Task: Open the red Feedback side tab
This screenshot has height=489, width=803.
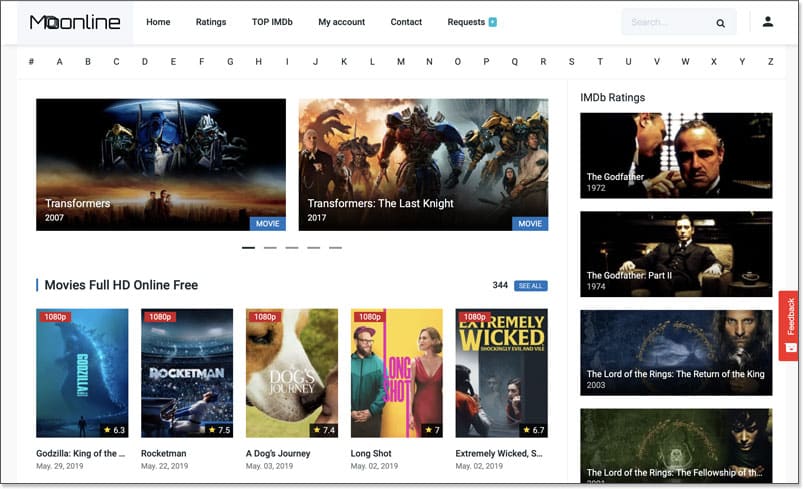Action: 789,325
